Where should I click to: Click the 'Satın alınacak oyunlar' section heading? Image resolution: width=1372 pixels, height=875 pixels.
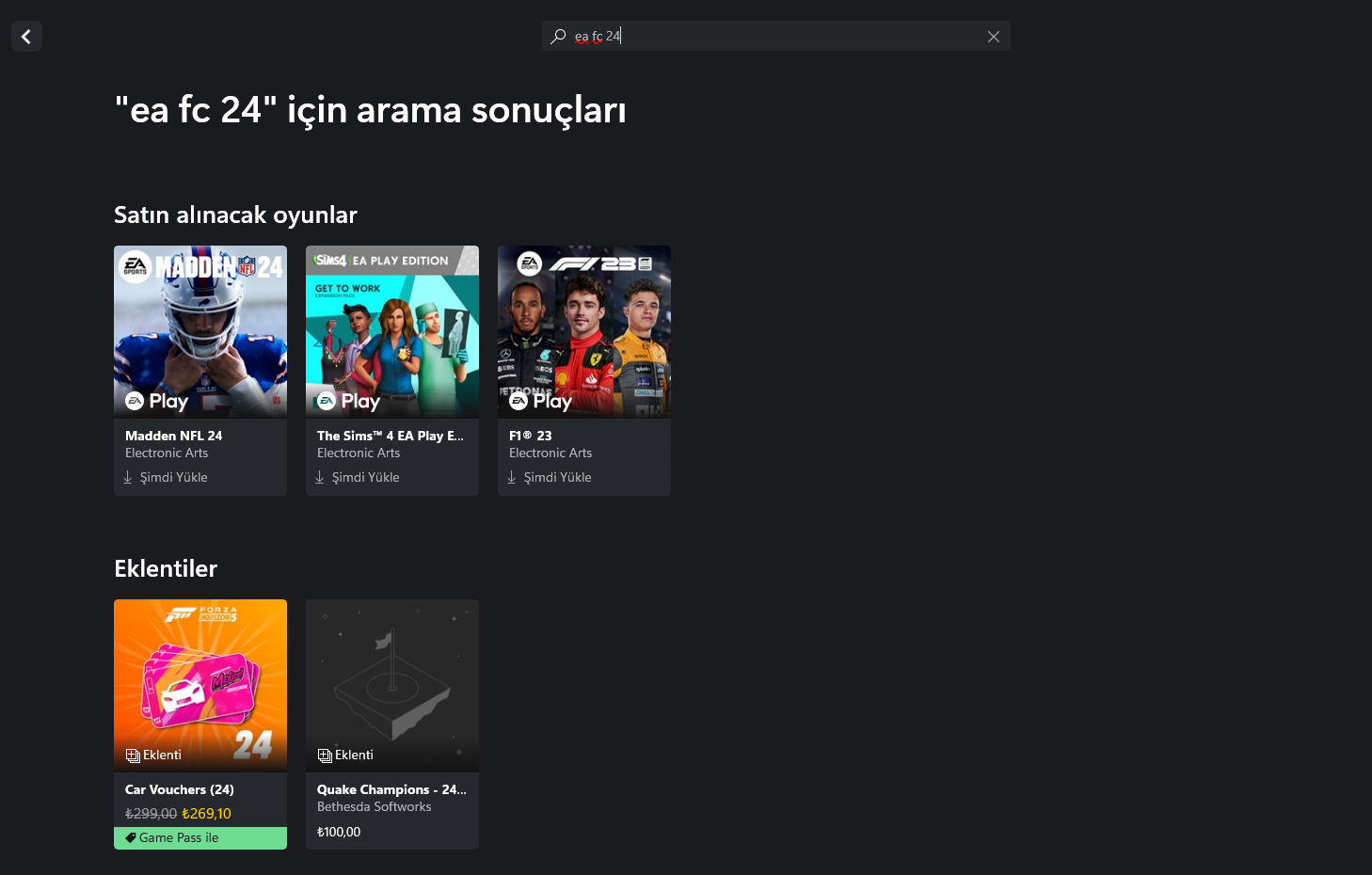tap(235, 215)
